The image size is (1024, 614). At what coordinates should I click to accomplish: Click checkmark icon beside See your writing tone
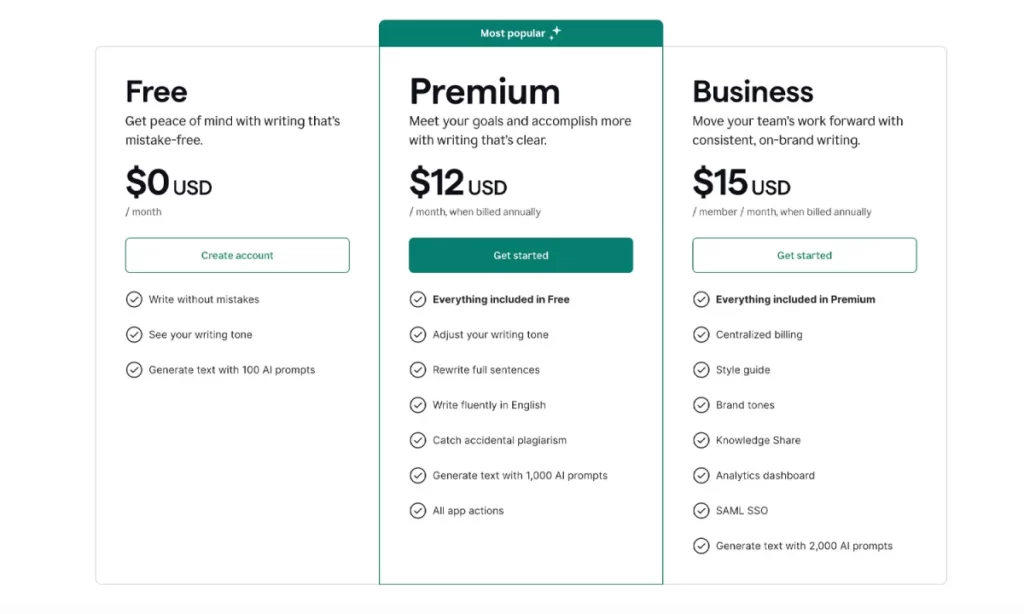coord(134,335)
